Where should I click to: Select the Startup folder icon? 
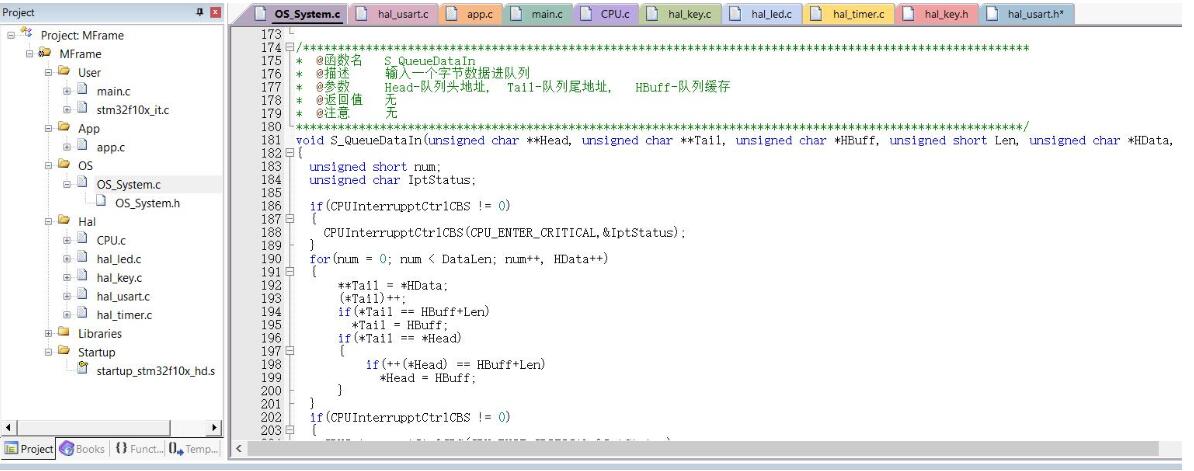click(63, 352)
